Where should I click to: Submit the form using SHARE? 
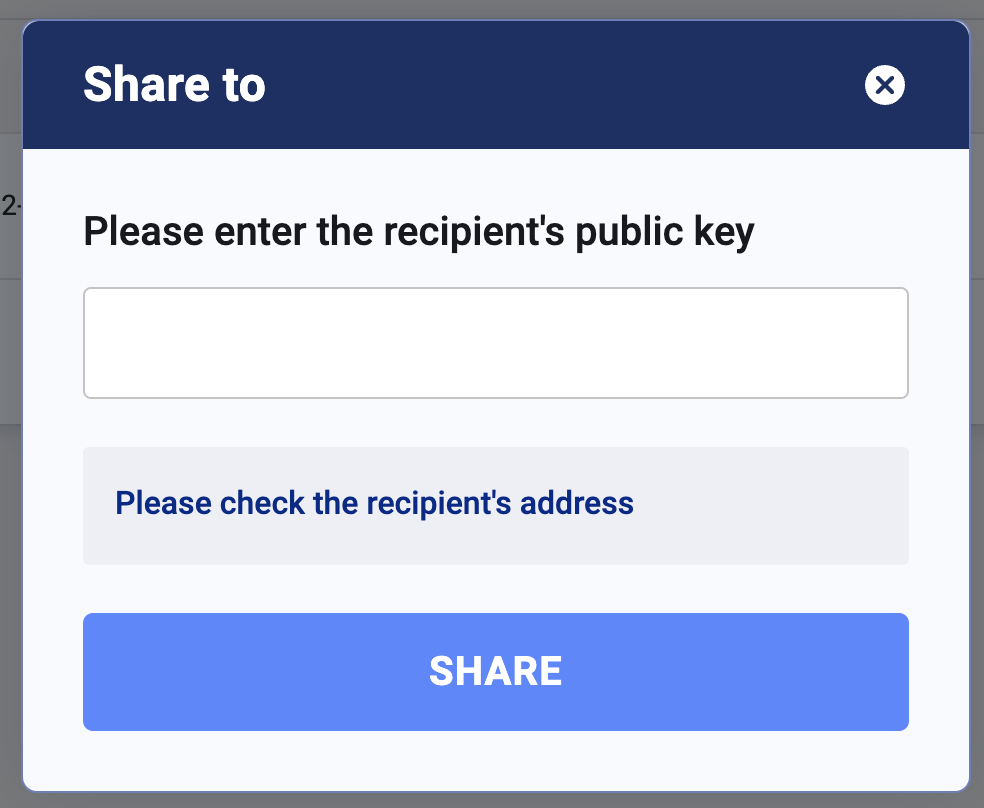click(495, 671)
